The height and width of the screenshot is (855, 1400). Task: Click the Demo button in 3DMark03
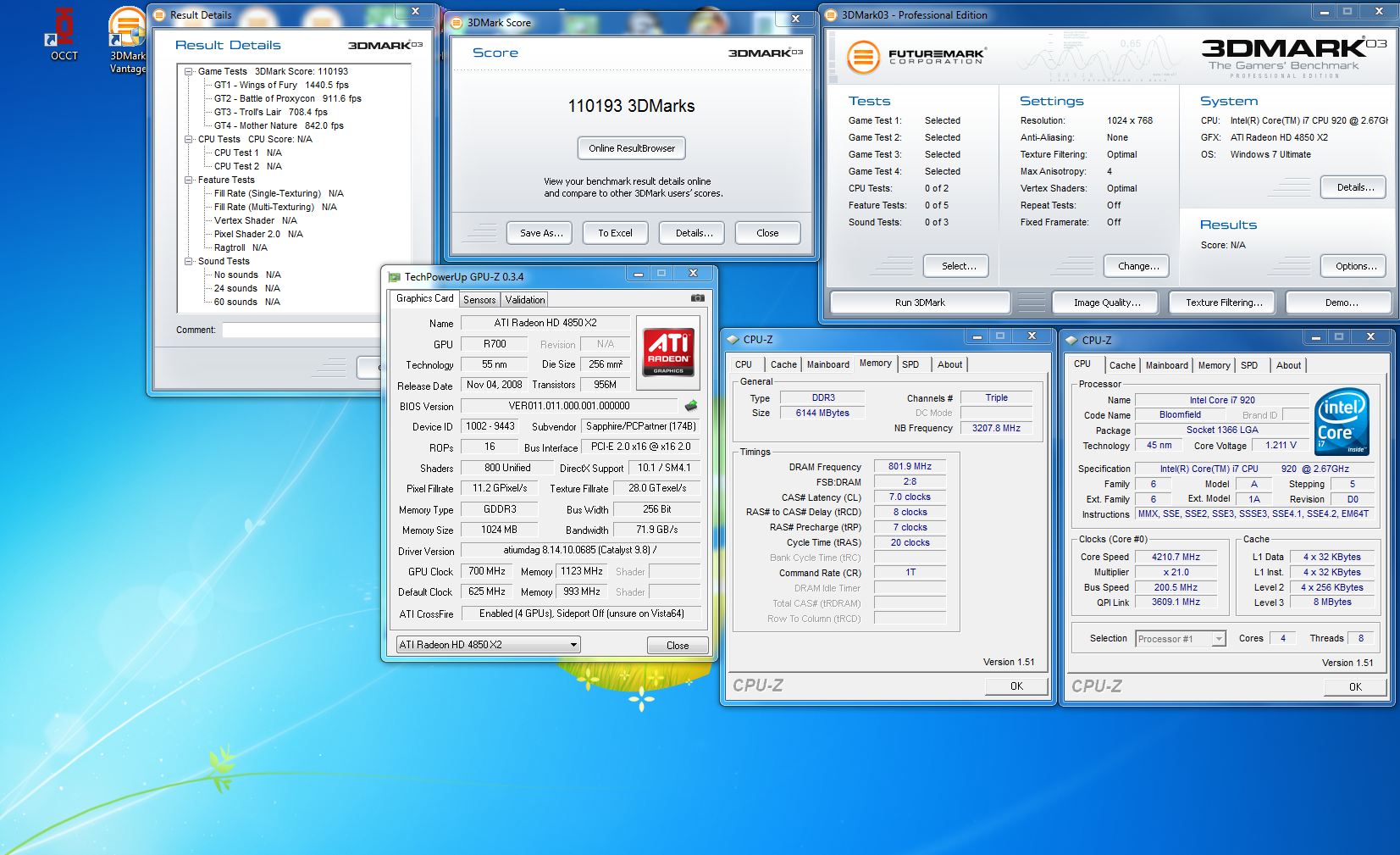[1341, 303]
